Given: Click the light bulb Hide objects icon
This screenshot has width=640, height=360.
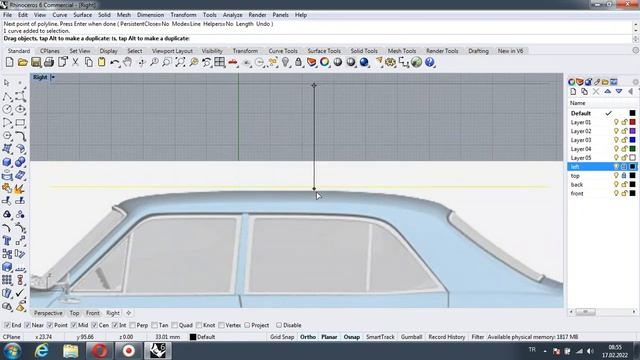Looking at the screenshot, I should pyautogui.click(x=285, y=62).
